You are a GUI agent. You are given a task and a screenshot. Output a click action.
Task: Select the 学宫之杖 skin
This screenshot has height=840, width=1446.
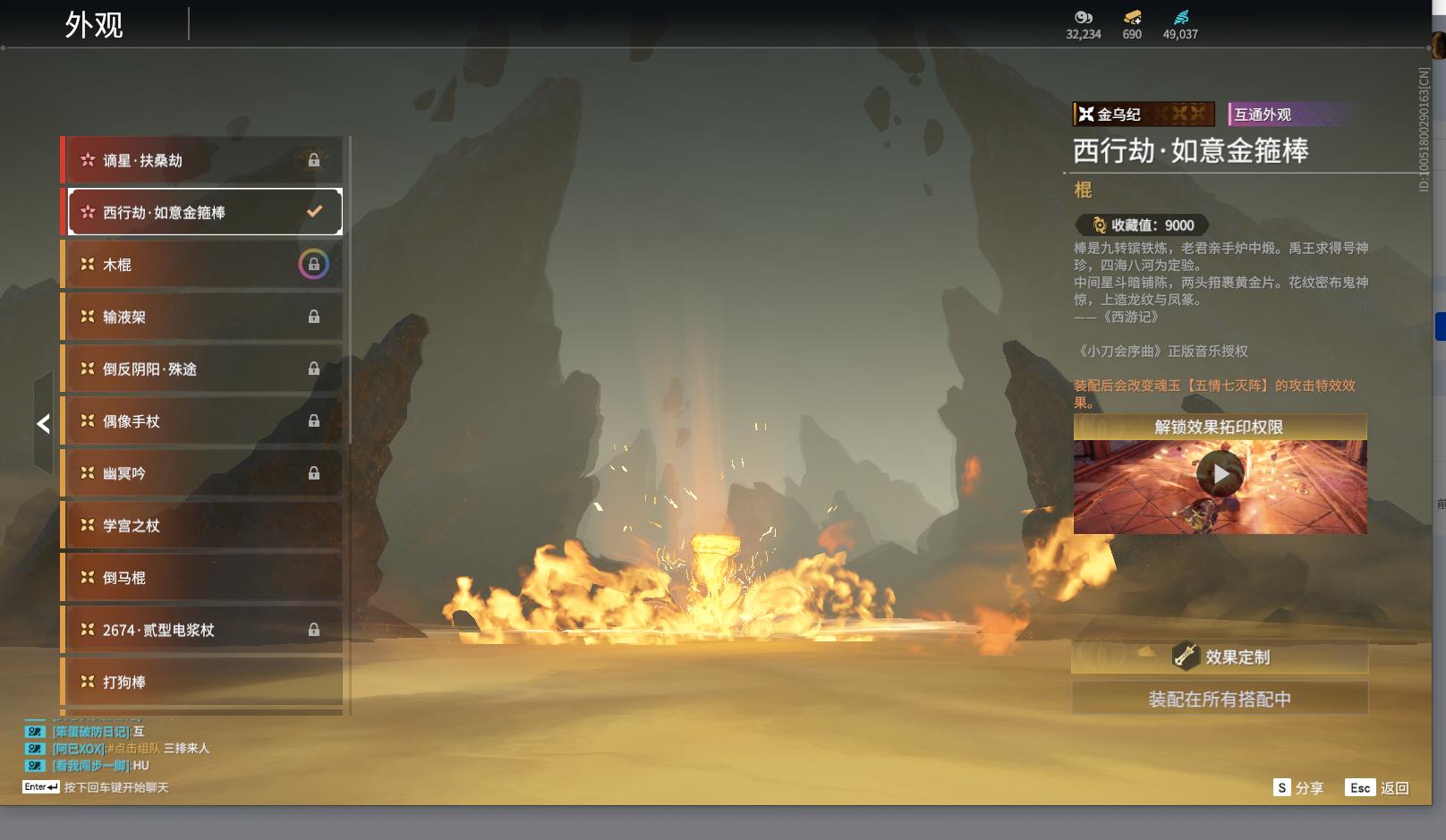coord(201,525)
